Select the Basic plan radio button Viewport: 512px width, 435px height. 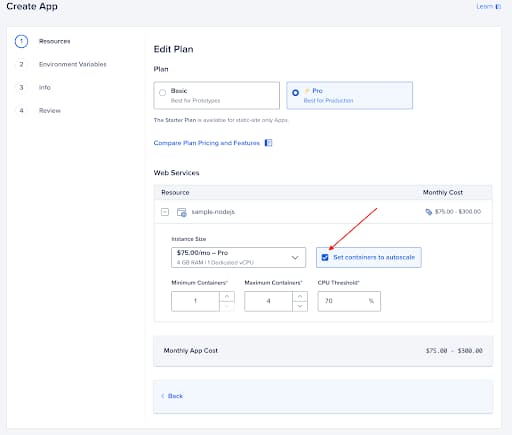(x=162, y=93)
